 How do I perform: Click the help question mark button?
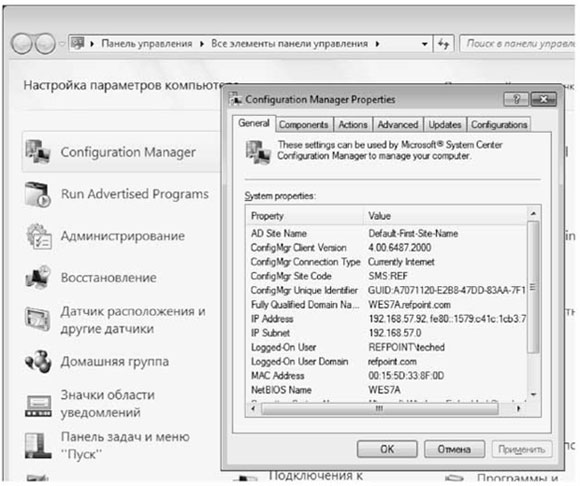coord(516,99)
